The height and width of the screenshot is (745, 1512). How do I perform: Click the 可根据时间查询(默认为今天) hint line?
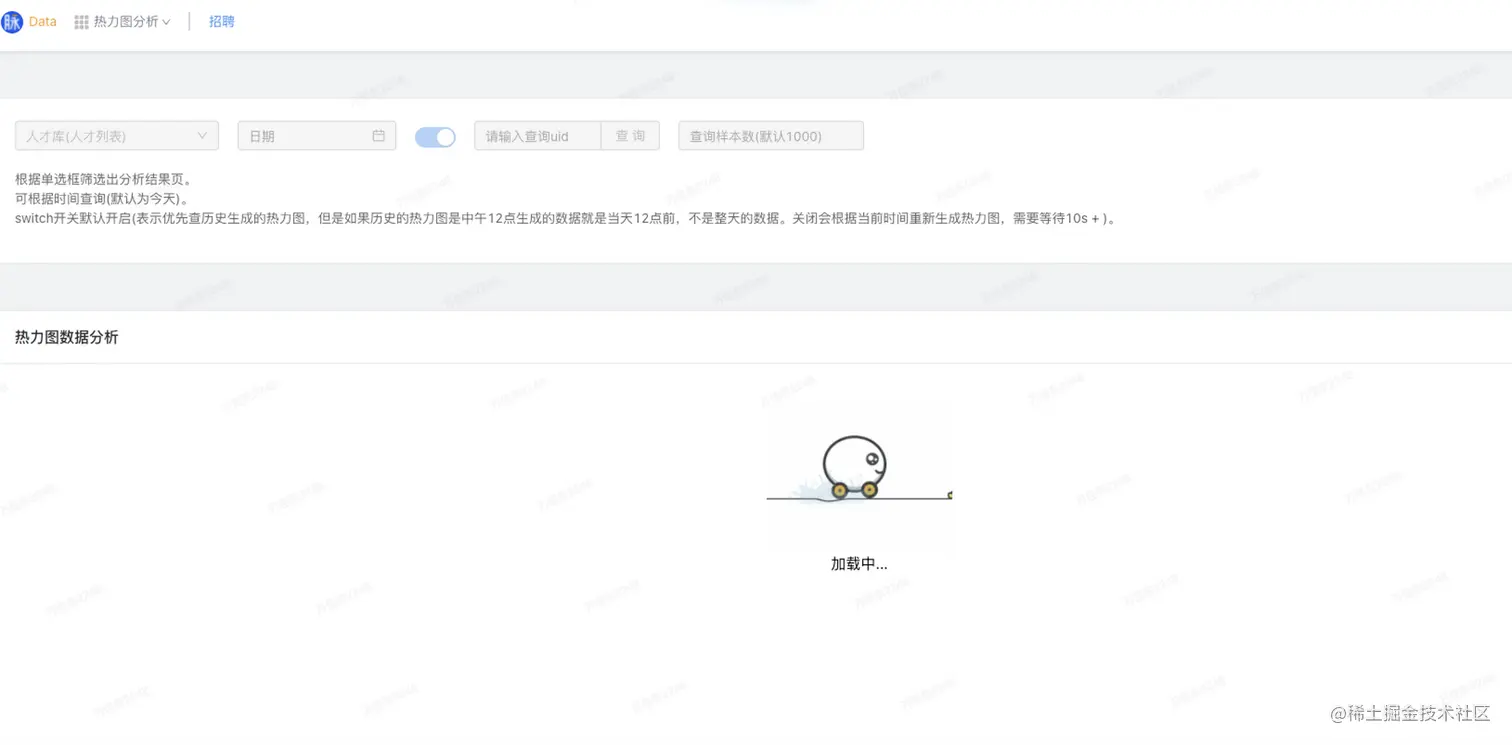(x=102, y=199)
